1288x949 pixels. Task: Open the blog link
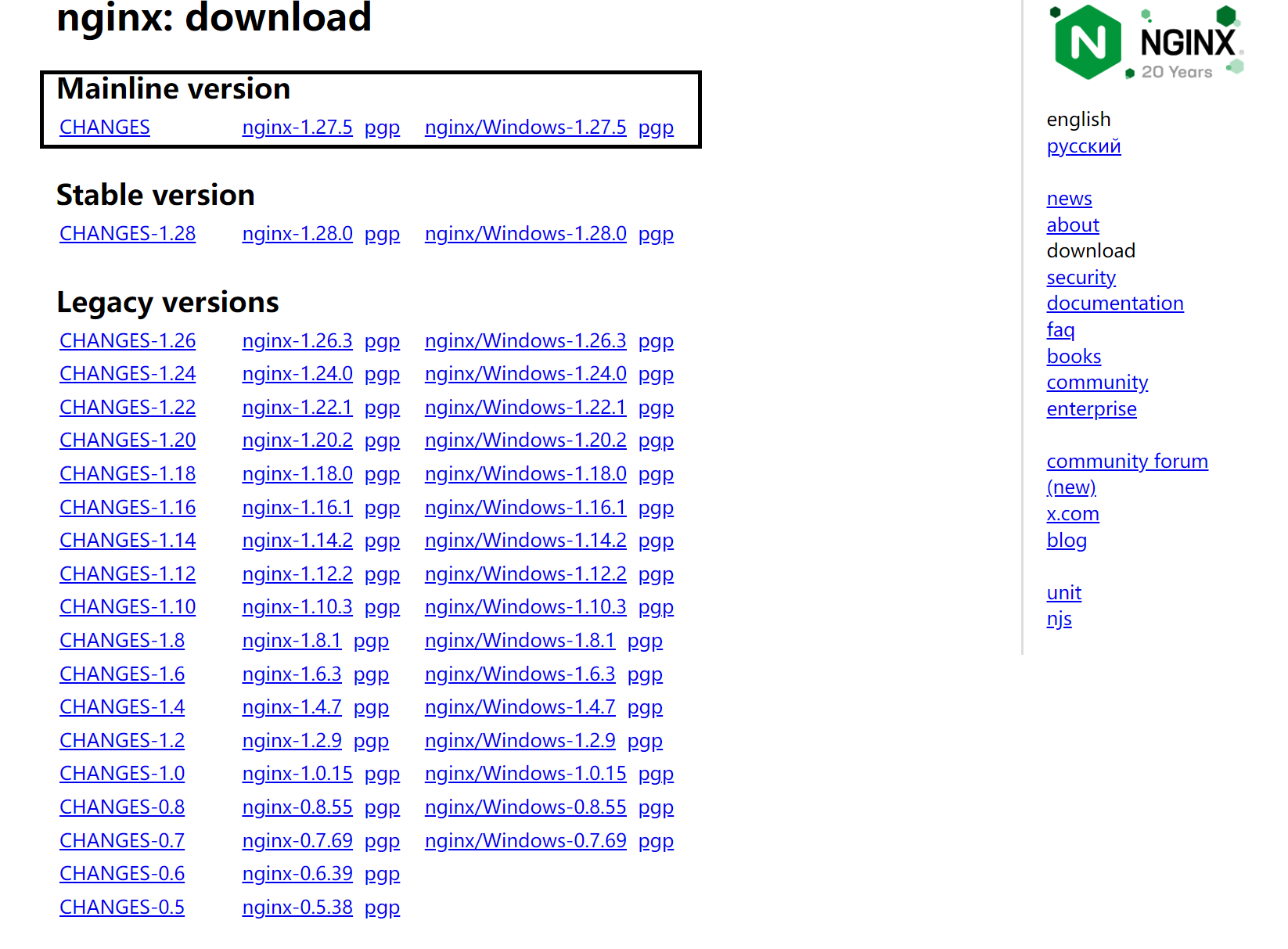coord(1067,541)
